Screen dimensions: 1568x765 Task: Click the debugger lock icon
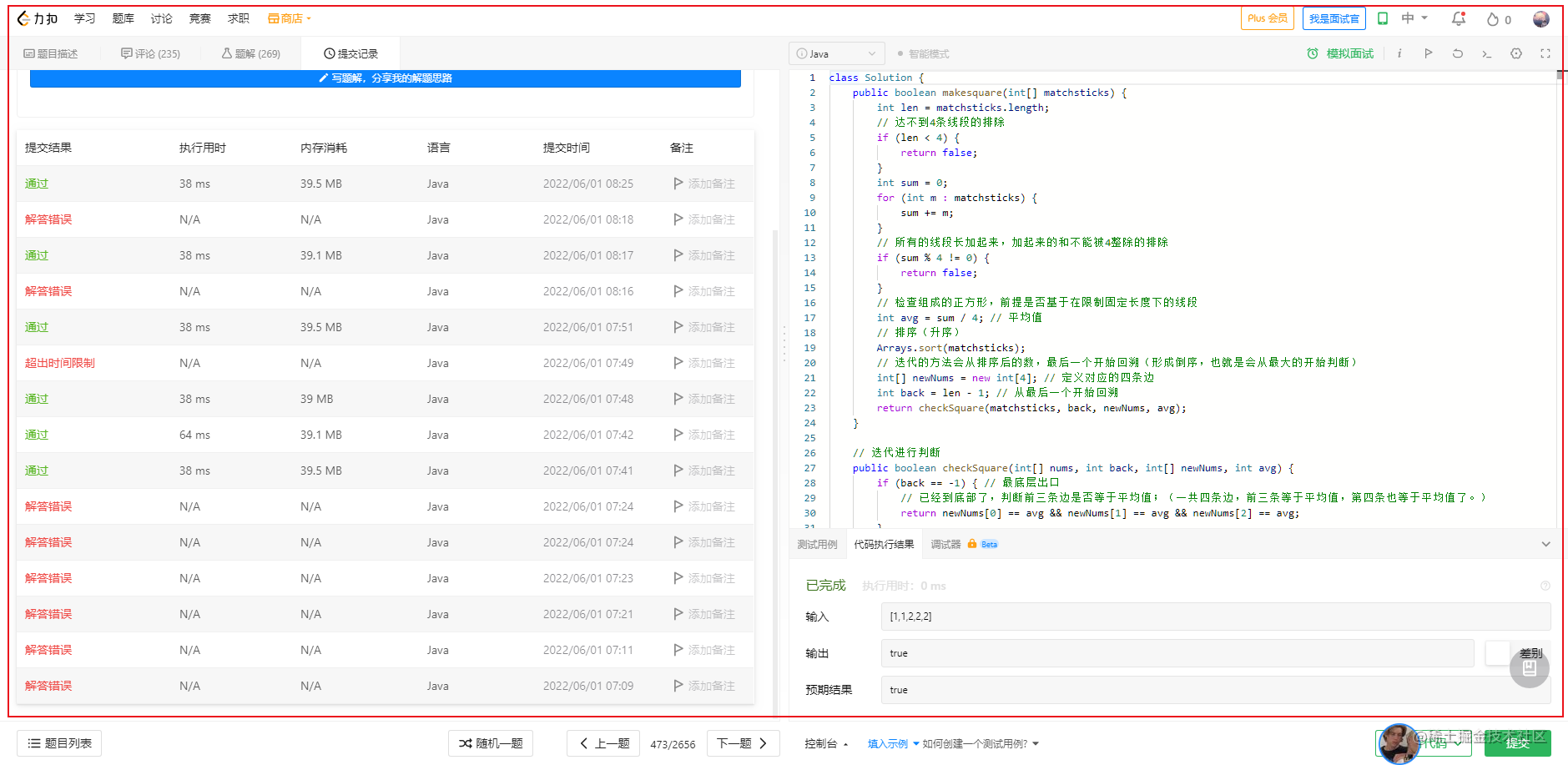click(x=972, y=544)
